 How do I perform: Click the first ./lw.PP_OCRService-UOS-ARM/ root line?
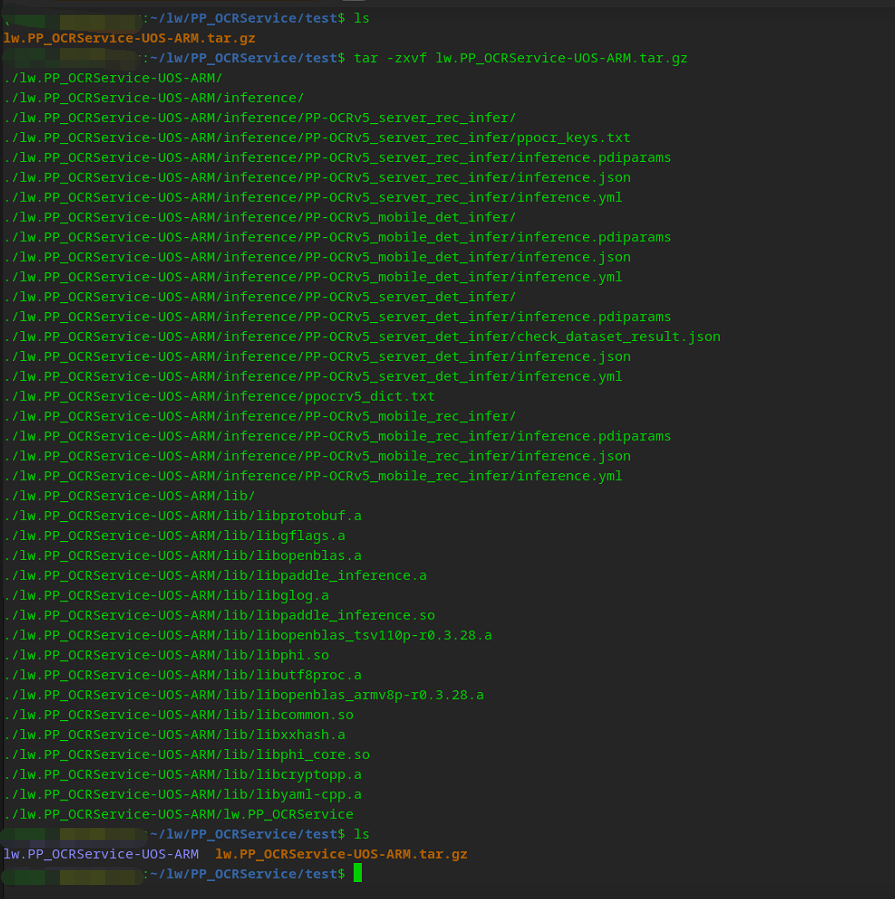click(113, 78)
